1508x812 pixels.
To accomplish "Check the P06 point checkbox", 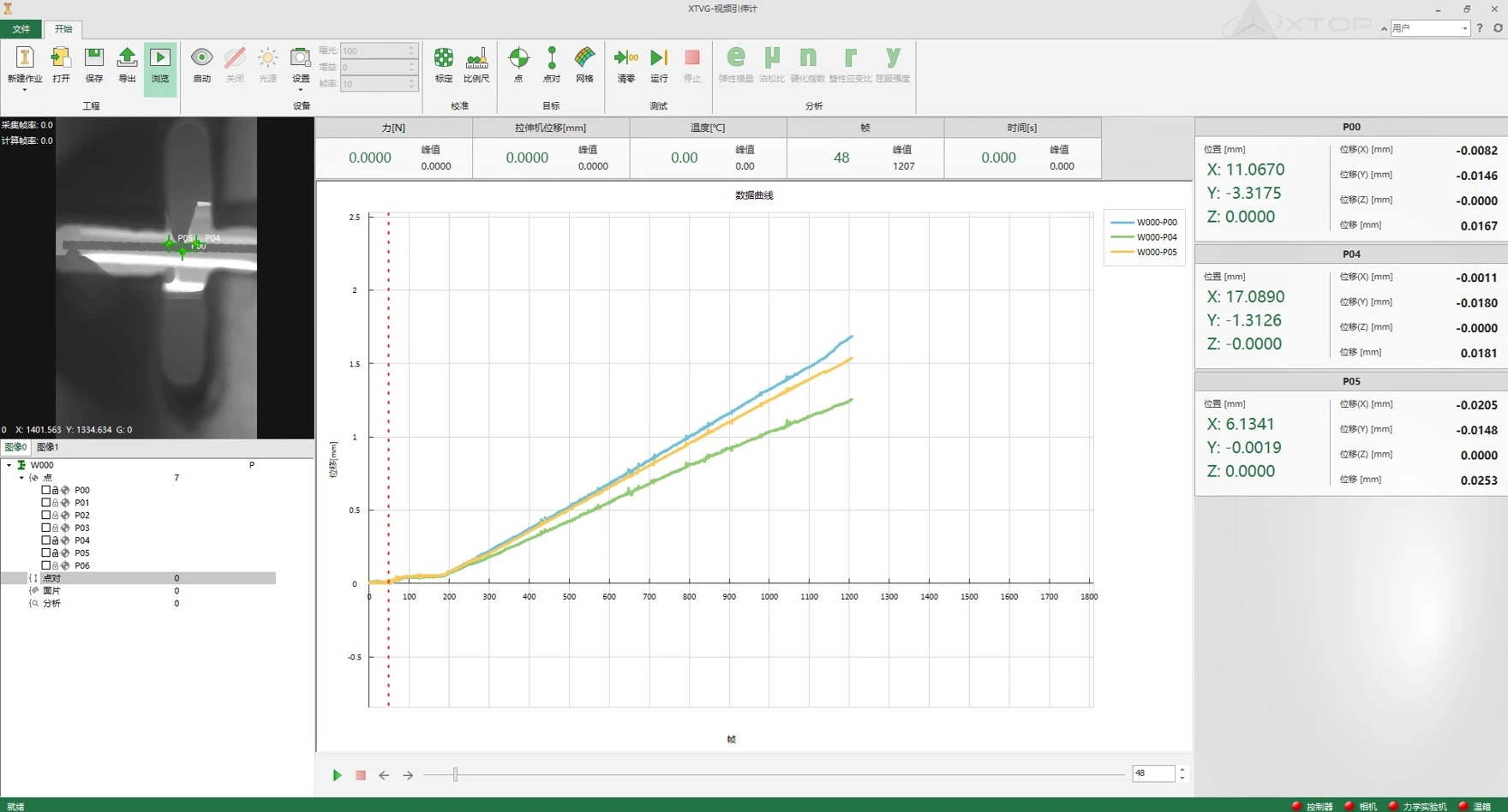I will (x=46, y=565).
